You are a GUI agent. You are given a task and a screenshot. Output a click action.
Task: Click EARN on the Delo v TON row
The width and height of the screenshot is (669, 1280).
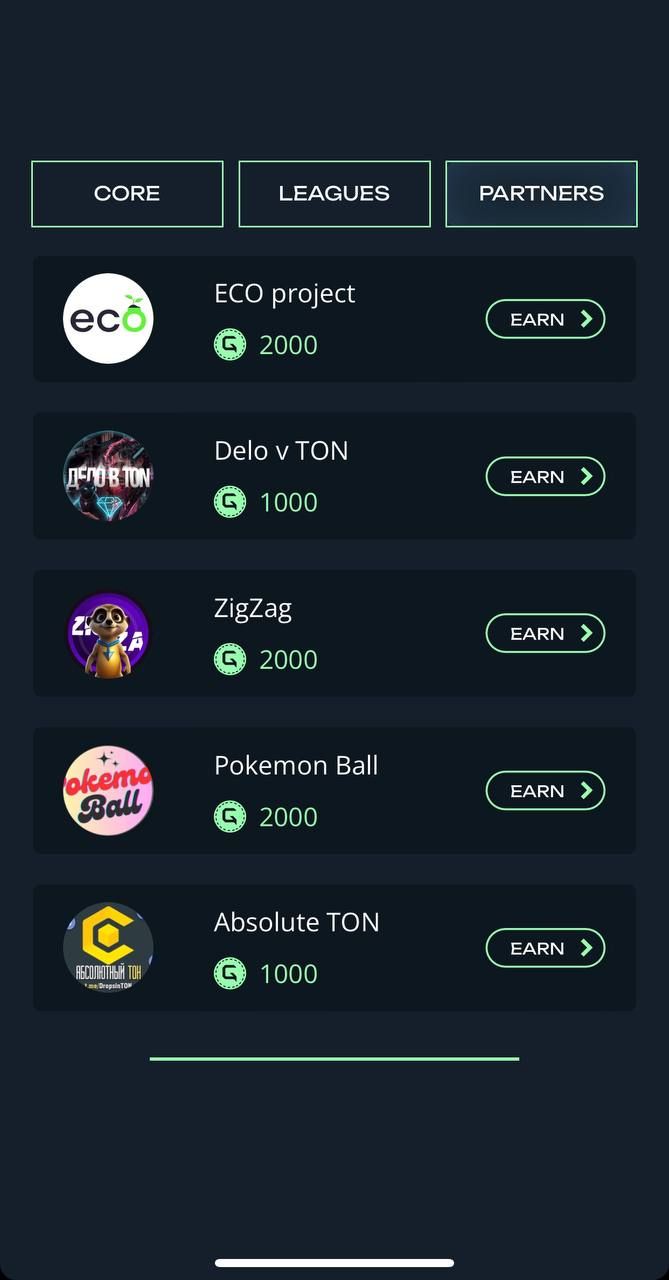tap(545, 476)
